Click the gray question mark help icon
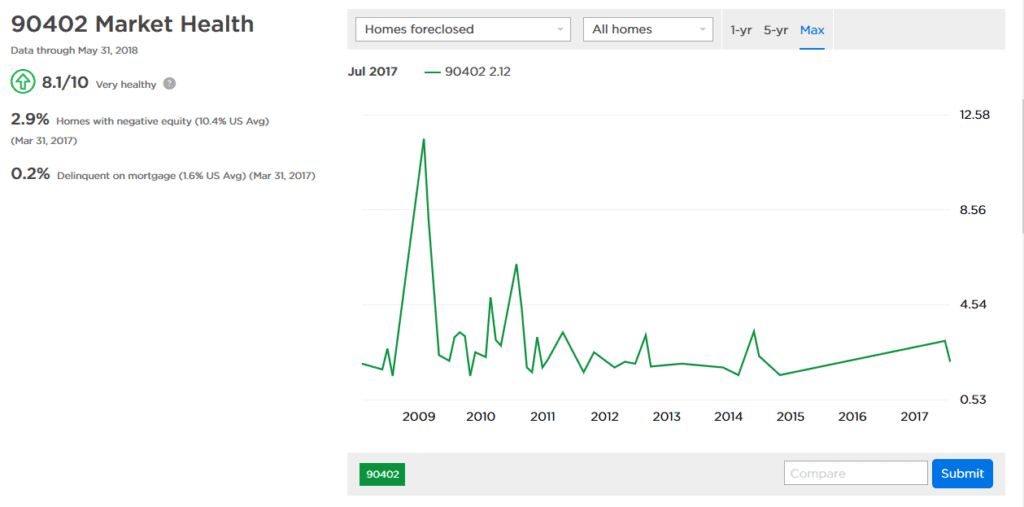This screenshot has height=507, width=1024. [x=169, y=84]
